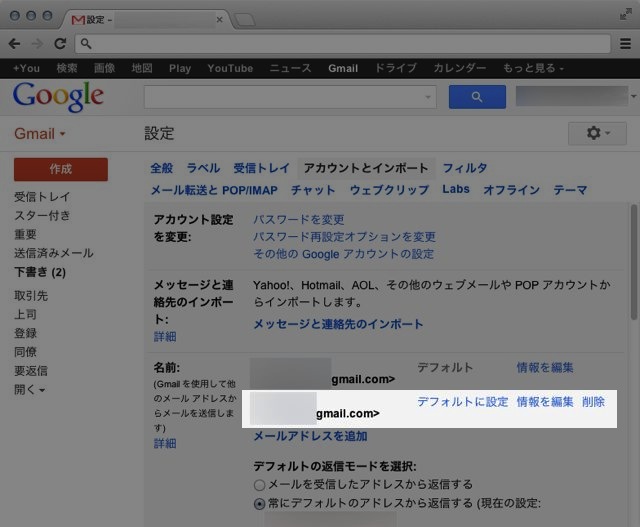Image resolution: width=640 pixels, height=527 pixels.
Task: Open 重要 in left sidebar
Action: click(x=25, y=234)
